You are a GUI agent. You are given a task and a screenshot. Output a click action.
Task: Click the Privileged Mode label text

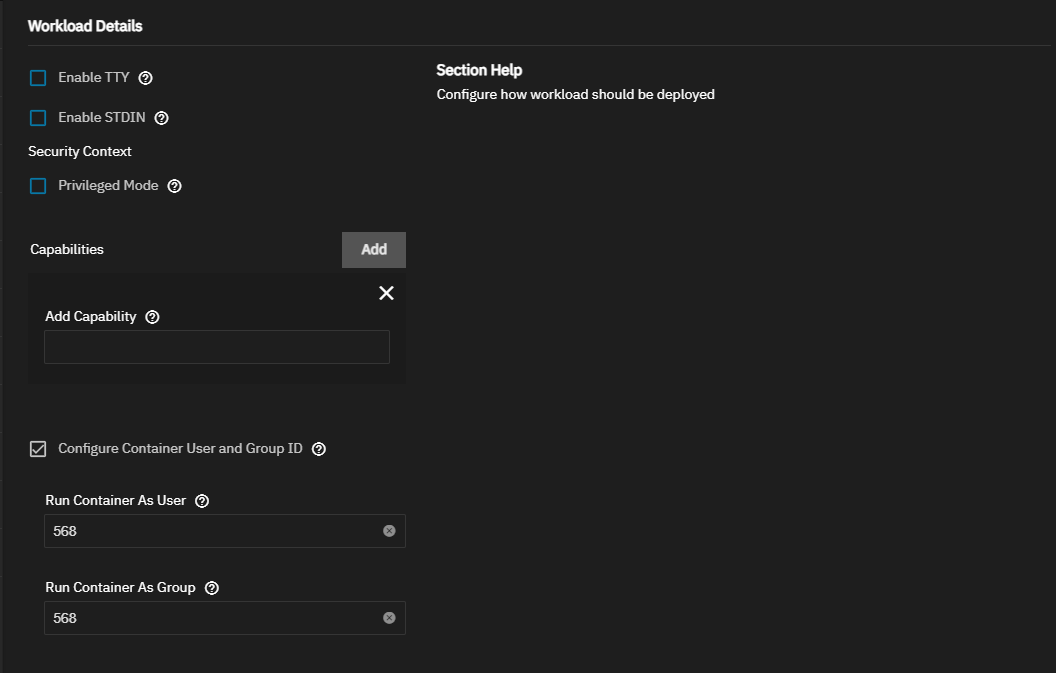pos(108,185)
